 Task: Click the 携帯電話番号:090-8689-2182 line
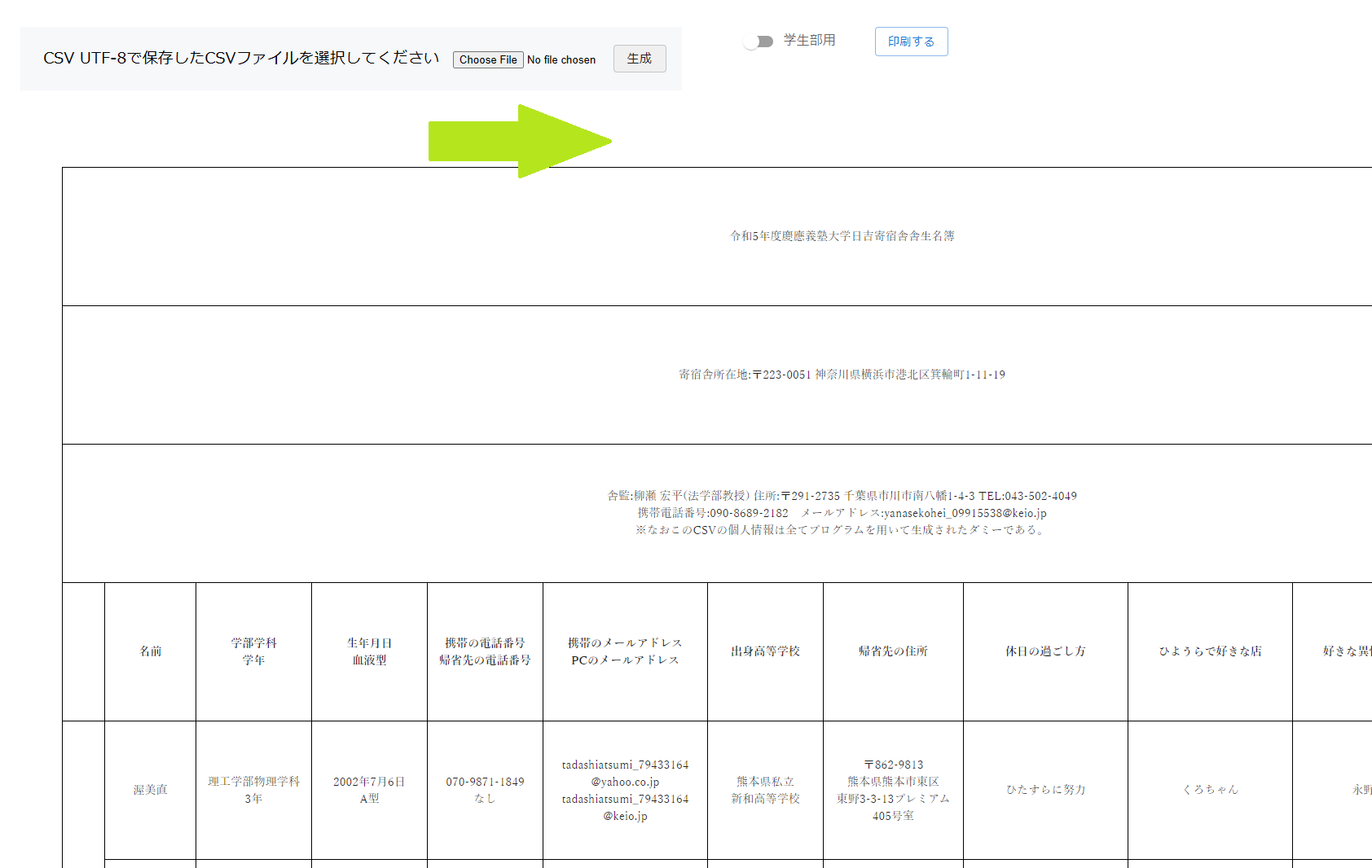[x=842, y=513]
